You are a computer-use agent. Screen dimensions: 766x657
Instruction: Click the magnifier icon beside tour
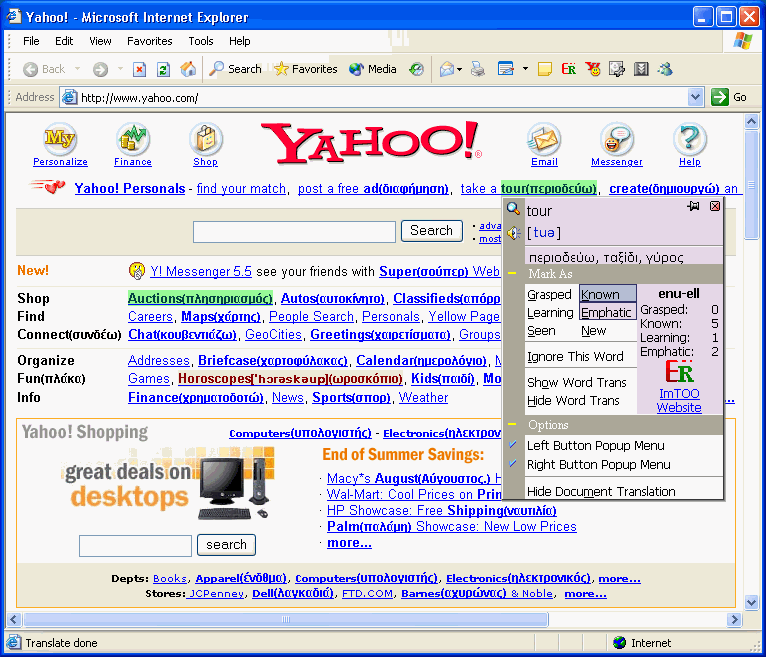click(513, 209)
